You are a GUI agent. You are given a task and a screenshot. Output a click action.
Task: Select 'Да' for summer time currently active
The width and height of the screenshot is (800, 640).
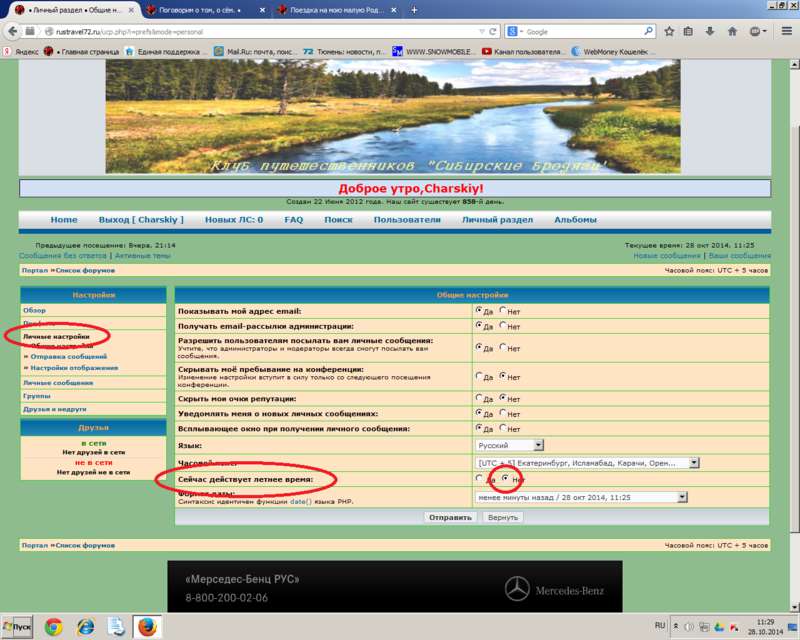click(479, 479)
